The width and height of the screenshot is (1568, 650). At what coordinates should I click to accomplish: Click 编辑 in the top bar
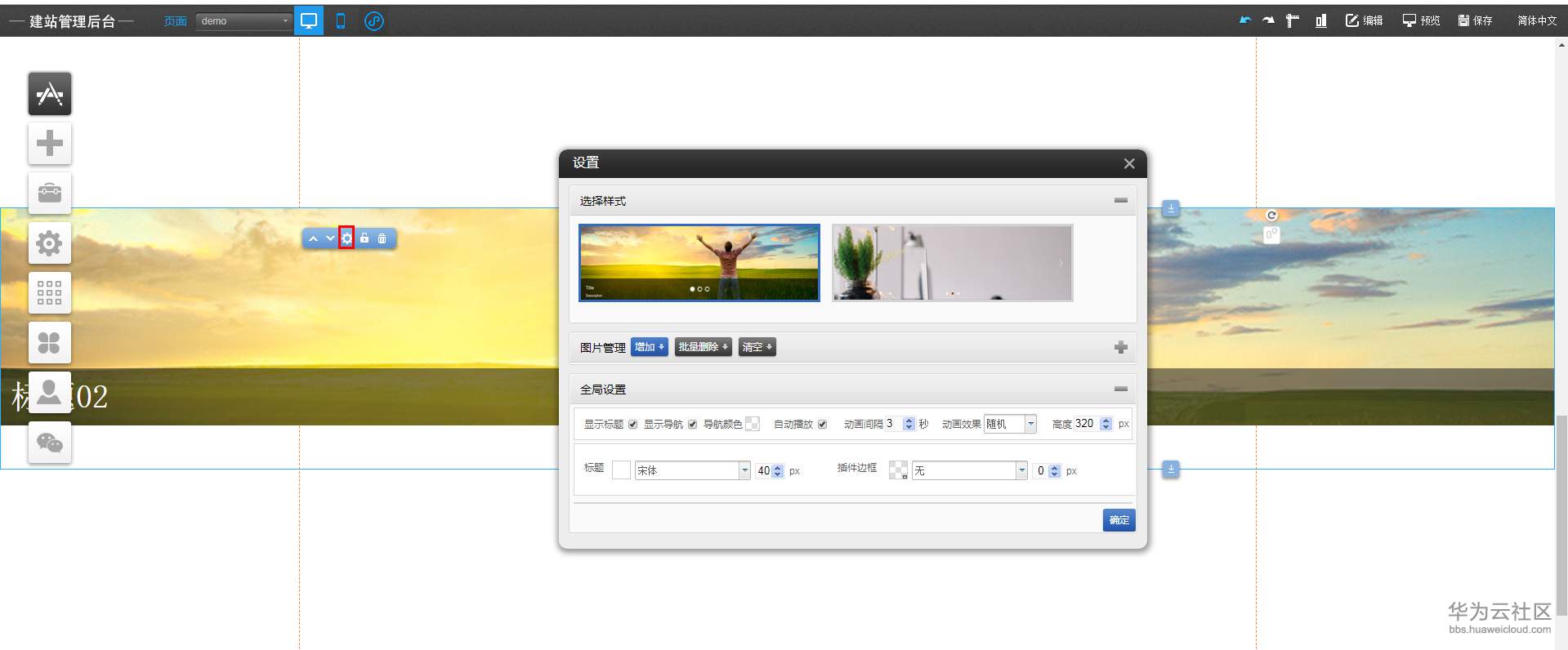coord(1364,20)
